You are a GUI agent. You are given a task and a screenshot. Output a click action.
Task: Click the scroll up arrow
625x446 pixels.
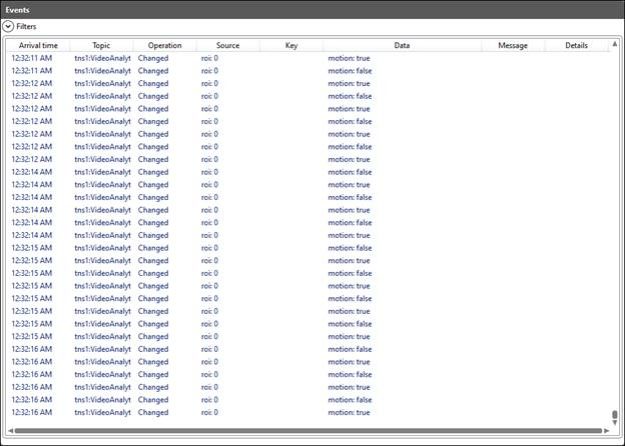[x=614, y=44]
